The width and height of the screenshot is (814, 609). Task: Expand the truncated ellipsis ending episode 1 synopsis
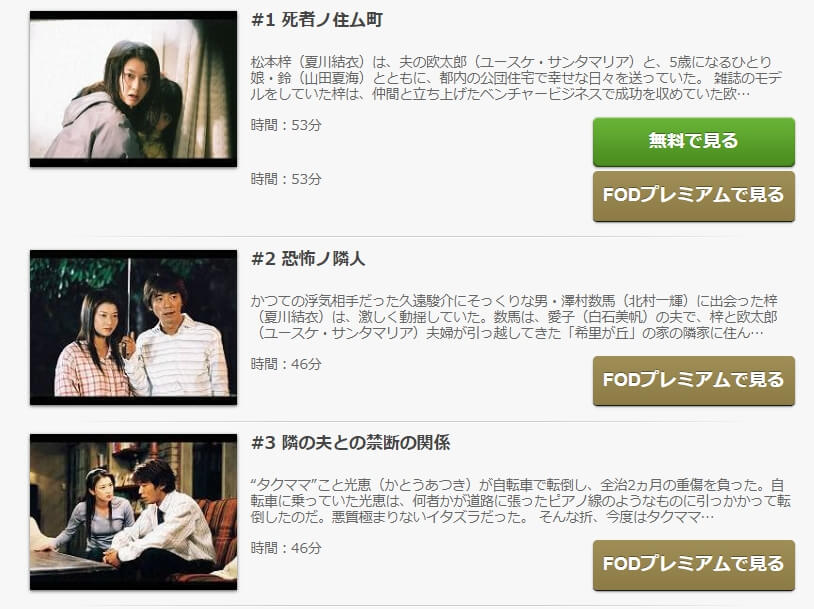pyautogui.click(x=744, y=95)
